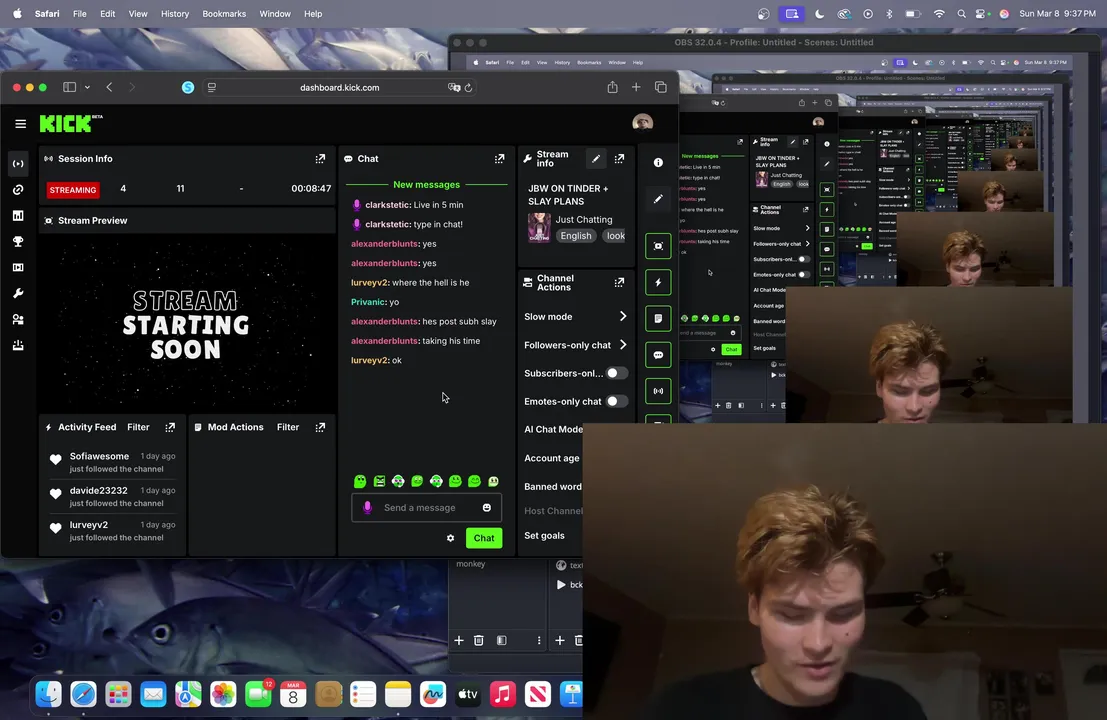Expand Followers-only chat options
The height and width of the screenshot is (720, 1107).
pyautogui.click(x=575, y=344)
